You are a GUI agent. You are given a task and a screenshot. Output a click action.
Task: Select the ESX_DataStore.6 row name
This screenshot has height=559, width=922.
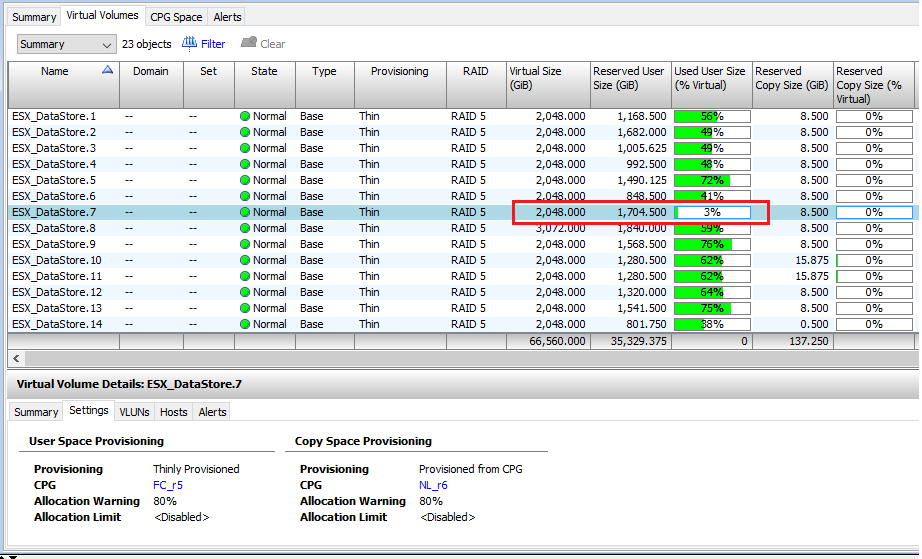click(54, 196)
